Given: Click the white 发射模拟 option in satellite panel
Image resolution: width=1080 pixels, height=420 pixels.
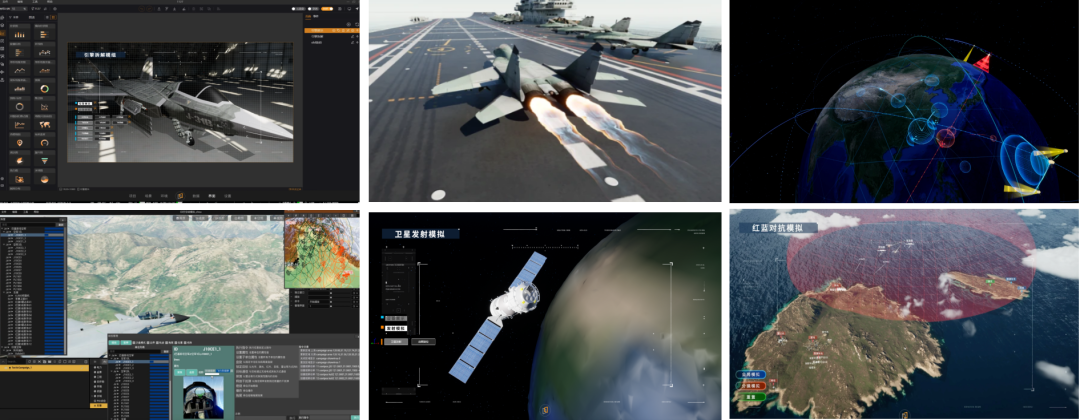Looking at the screenshot, I should (395, 329).
